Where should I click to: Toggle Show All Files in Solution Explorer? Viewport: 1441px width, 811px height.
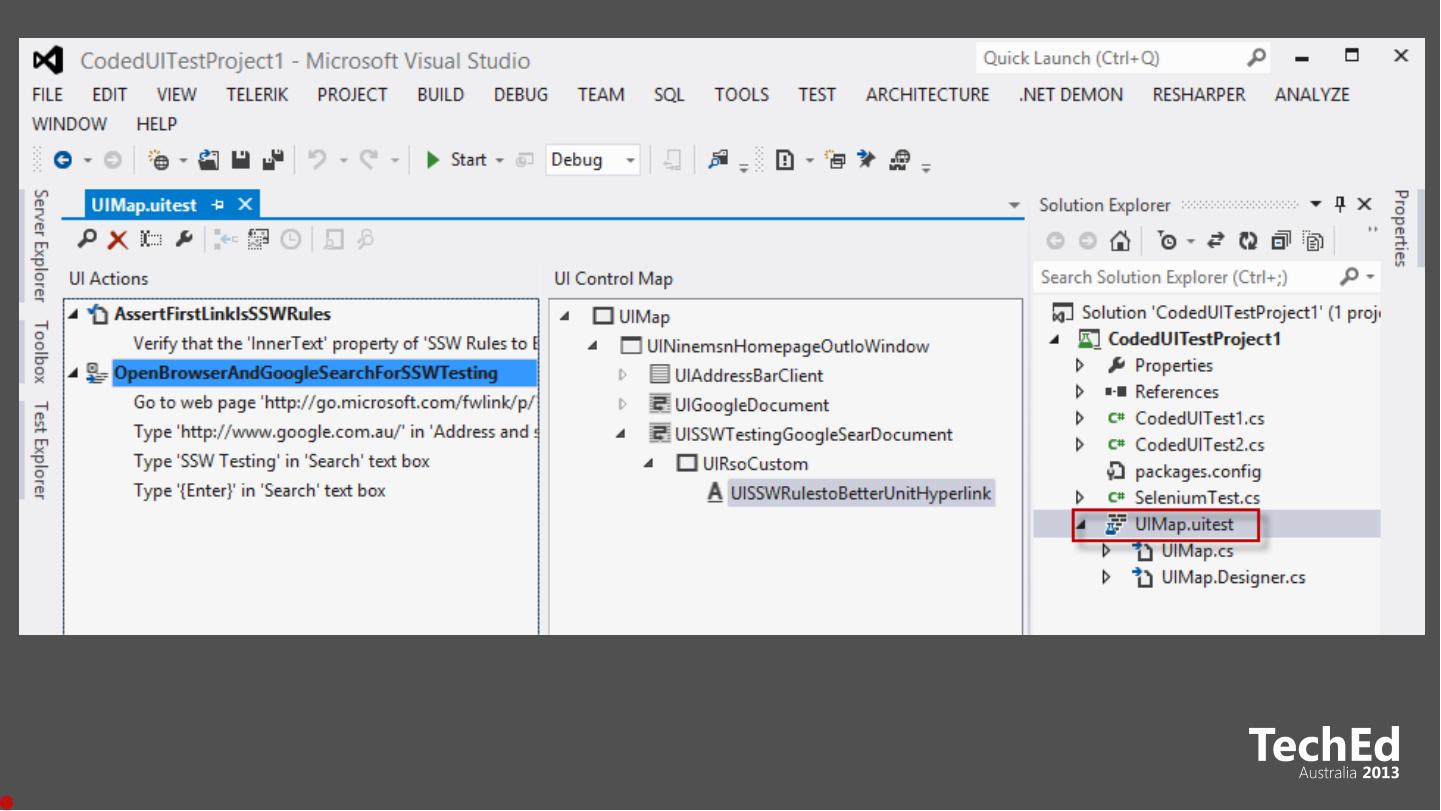(1313, 241)
